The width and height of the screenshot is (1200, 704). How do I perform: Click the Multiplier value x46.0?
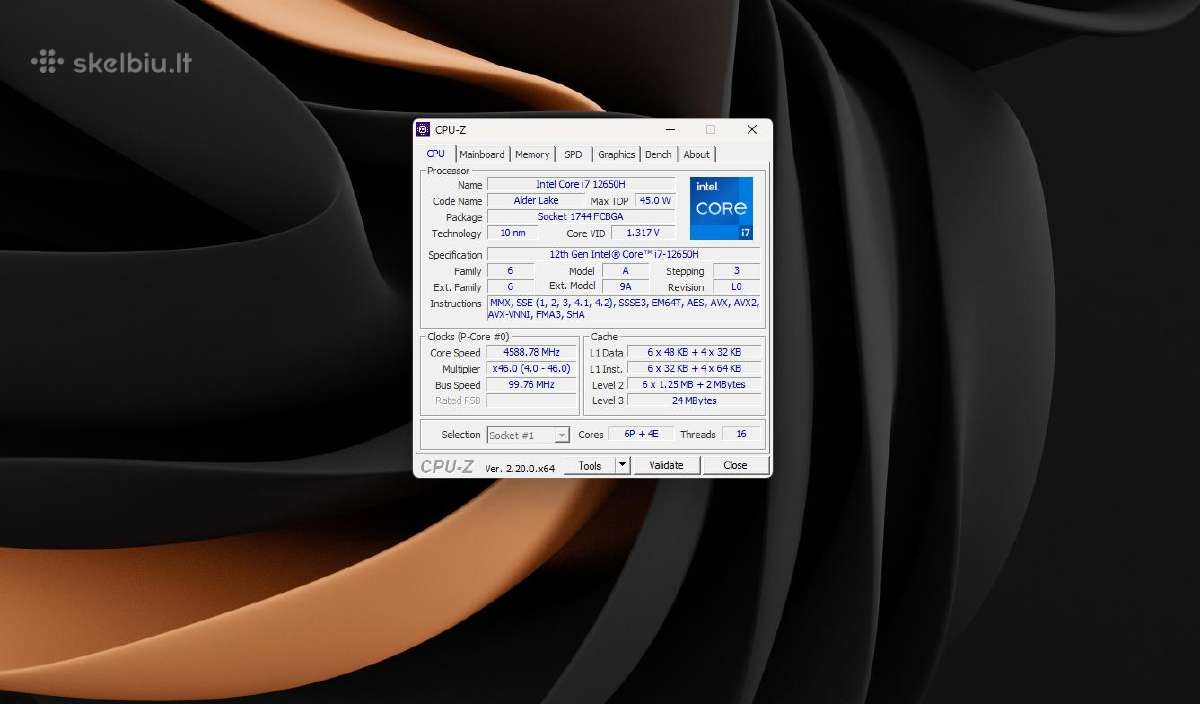pos(531,369)
